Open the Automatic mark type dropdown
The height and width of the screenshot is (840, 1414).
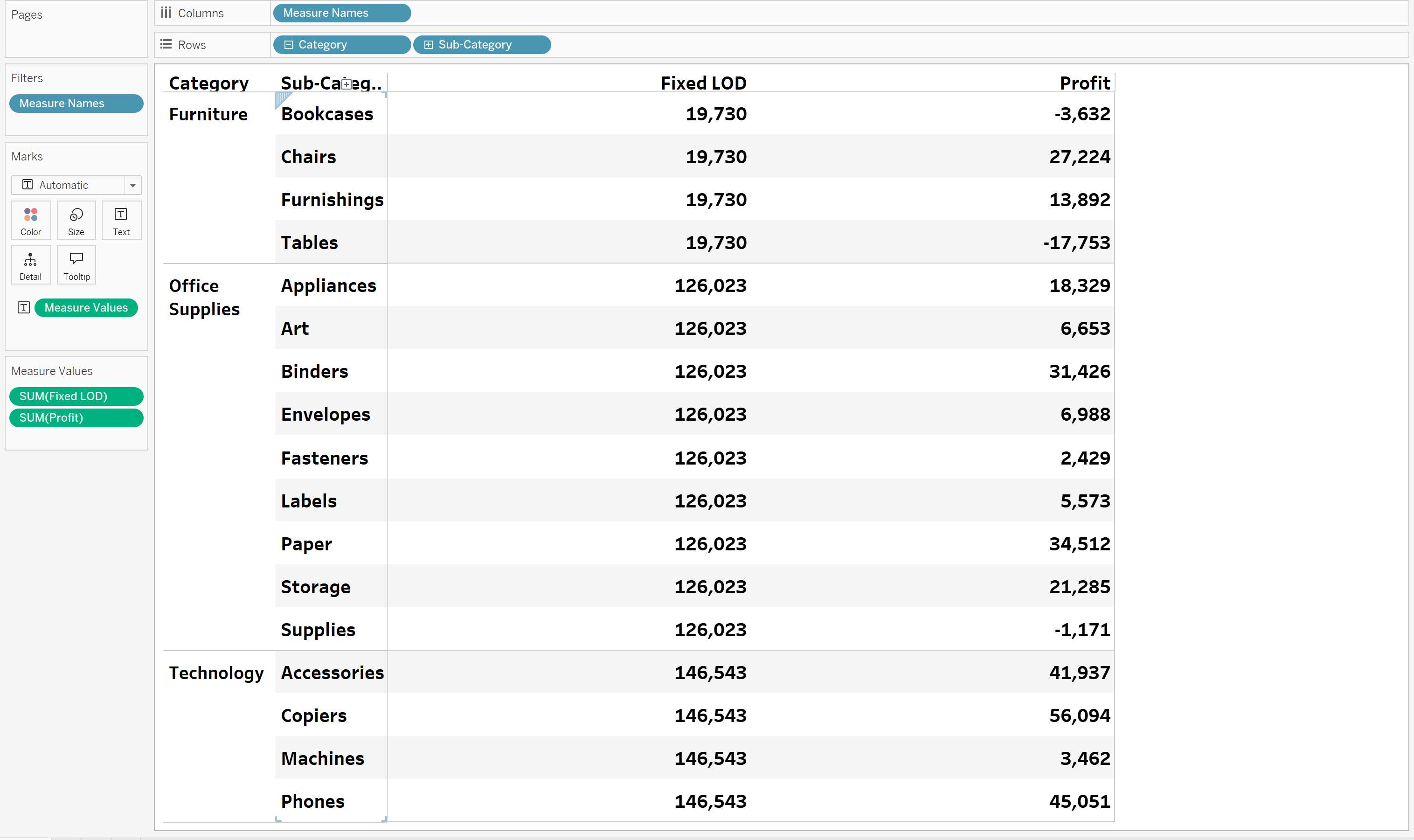[132, 185]
